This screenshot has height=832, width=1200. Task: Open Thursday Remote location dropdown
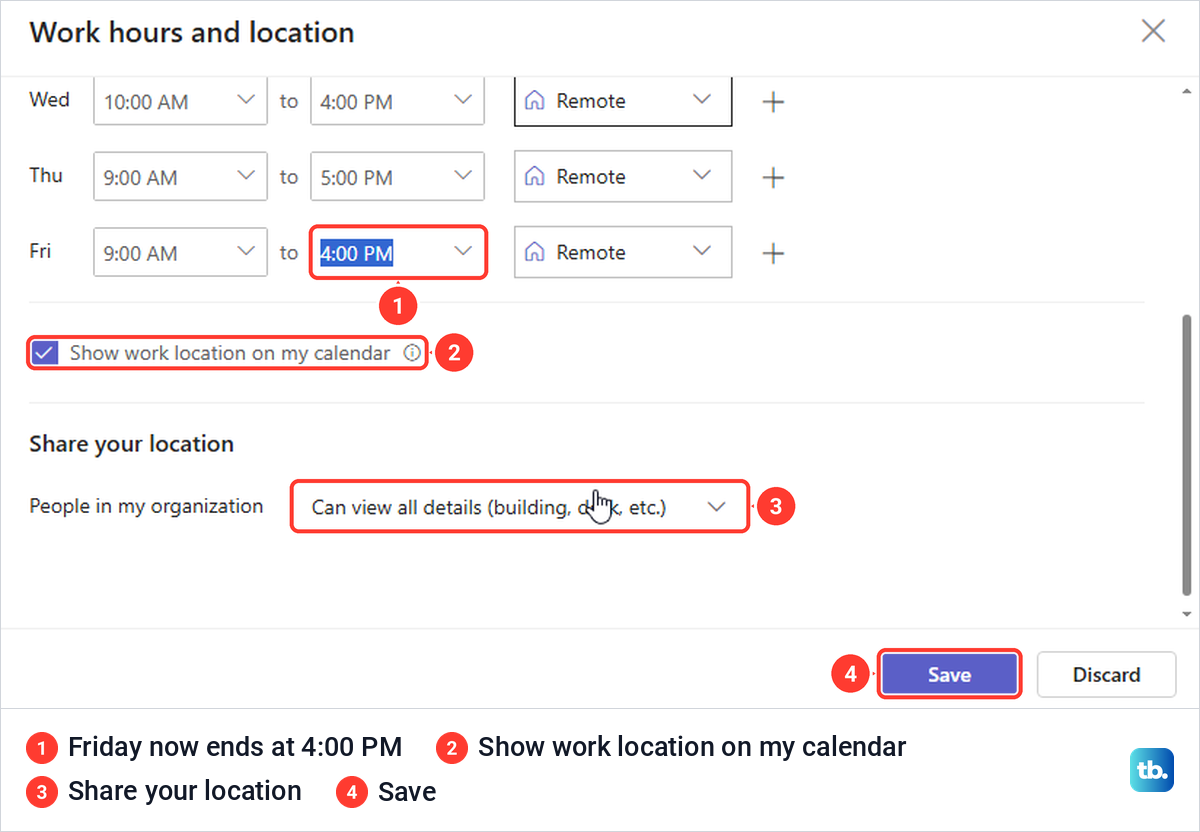pyautogui.click(x=623, y=177)
